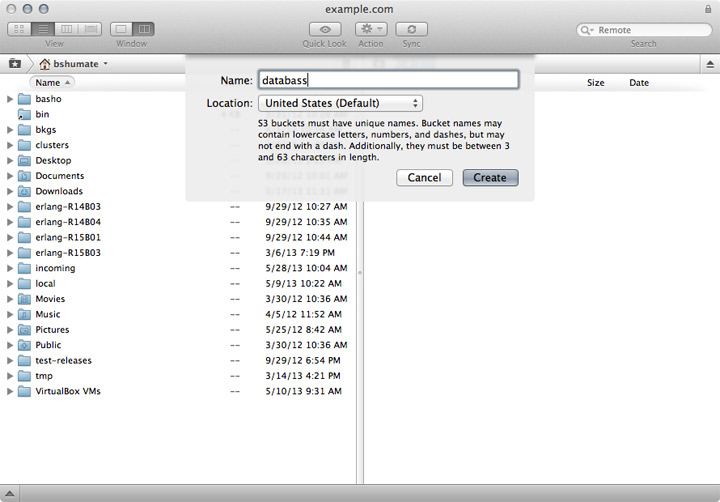Click the bshumate home icon

pyautogui.click(x=45, y=63)
